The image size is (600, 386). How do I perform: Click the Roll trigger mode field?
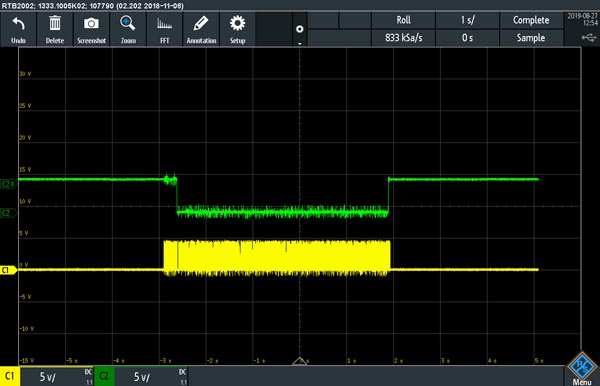(403, 20)
